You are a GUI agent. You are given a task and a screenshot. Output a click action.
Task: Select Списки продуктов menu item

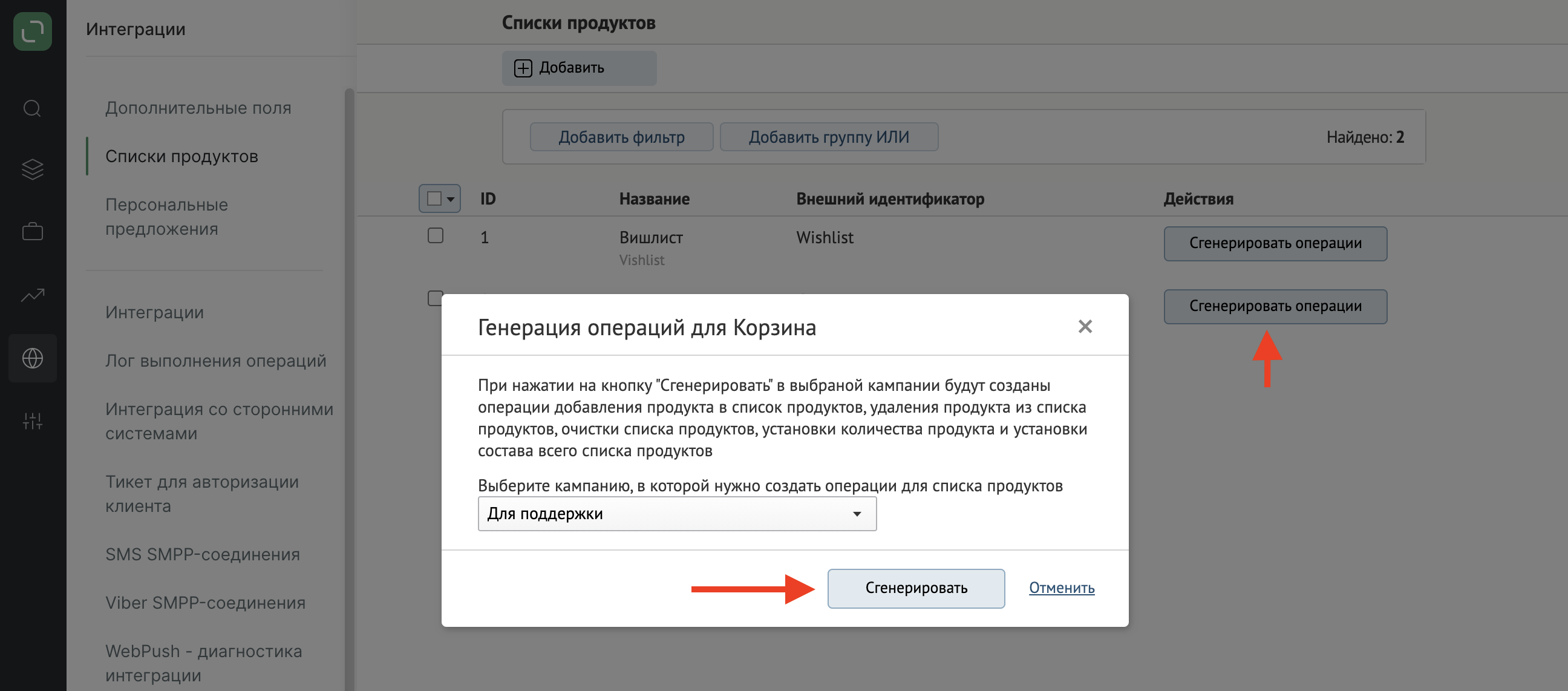pyautogui.click(x=181, y=157)
